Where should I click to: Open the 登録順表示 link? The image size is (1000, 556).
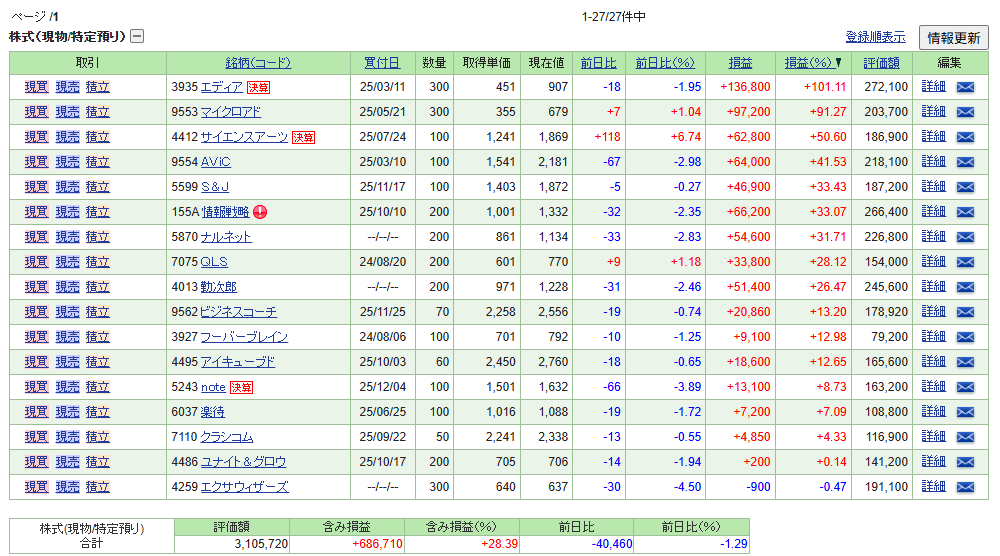click(x=875, y=37)
